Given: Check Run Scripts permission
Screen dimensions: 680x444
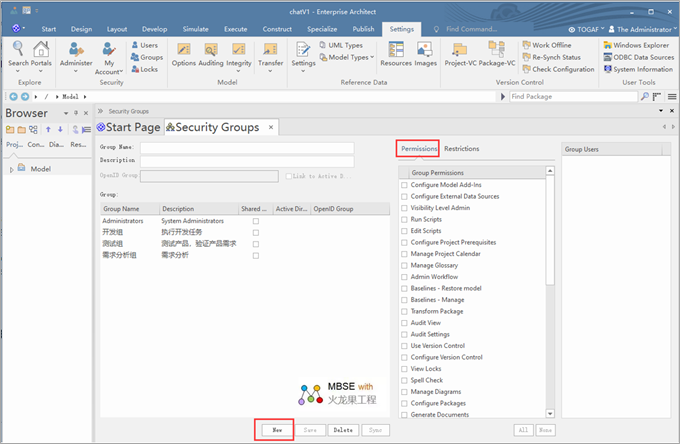Looking at the screenshot, I should point(404,220).
